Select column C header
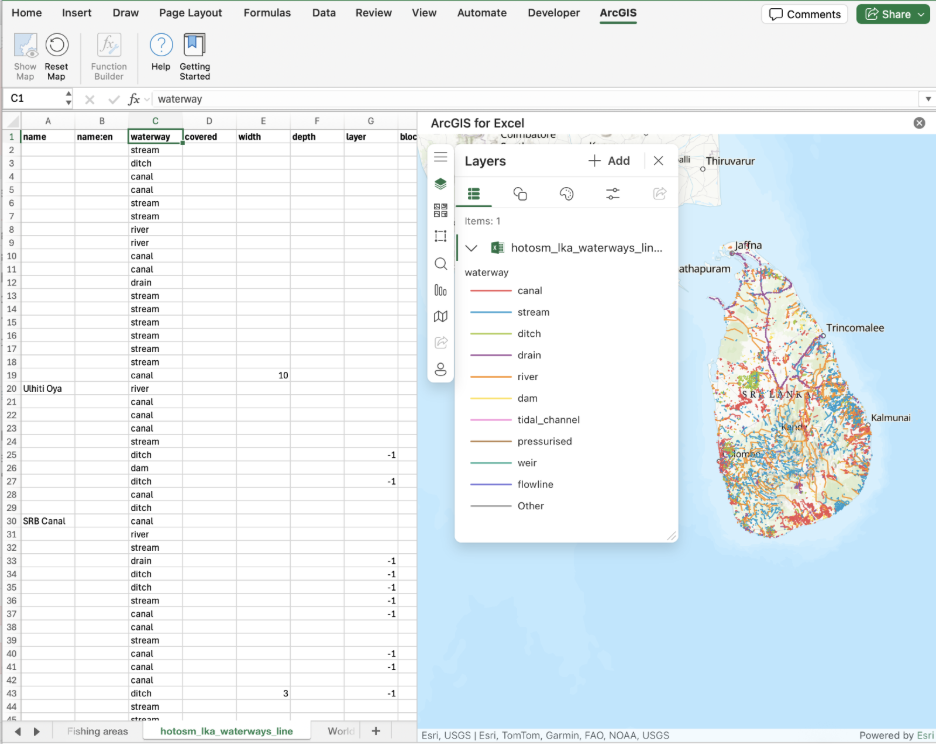936x744 pixels. (x=155, y=121)
